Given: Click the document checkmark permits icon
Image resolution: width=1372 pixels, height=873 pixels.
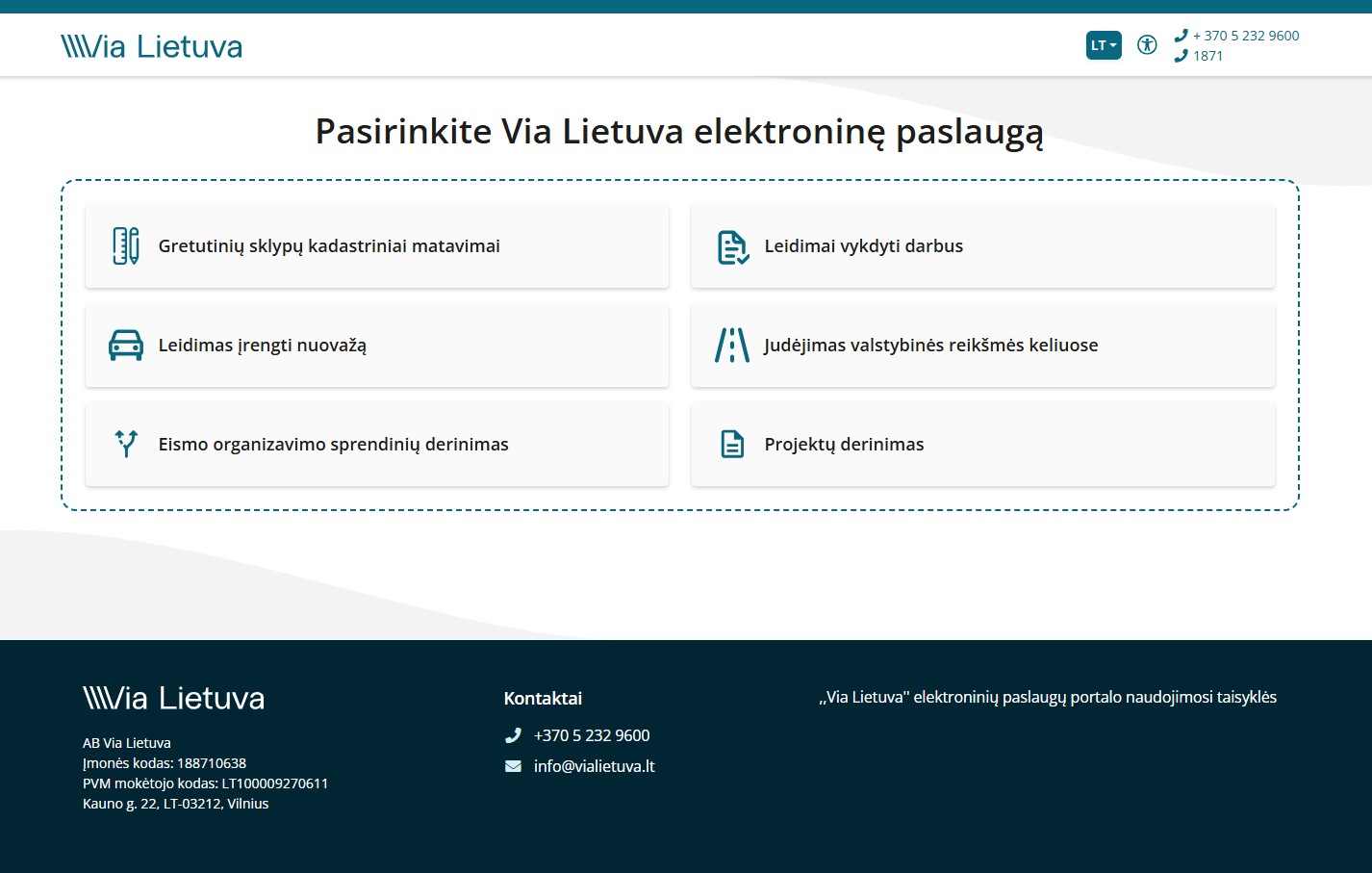Looking at the screenshot, I should click(733, 247).
